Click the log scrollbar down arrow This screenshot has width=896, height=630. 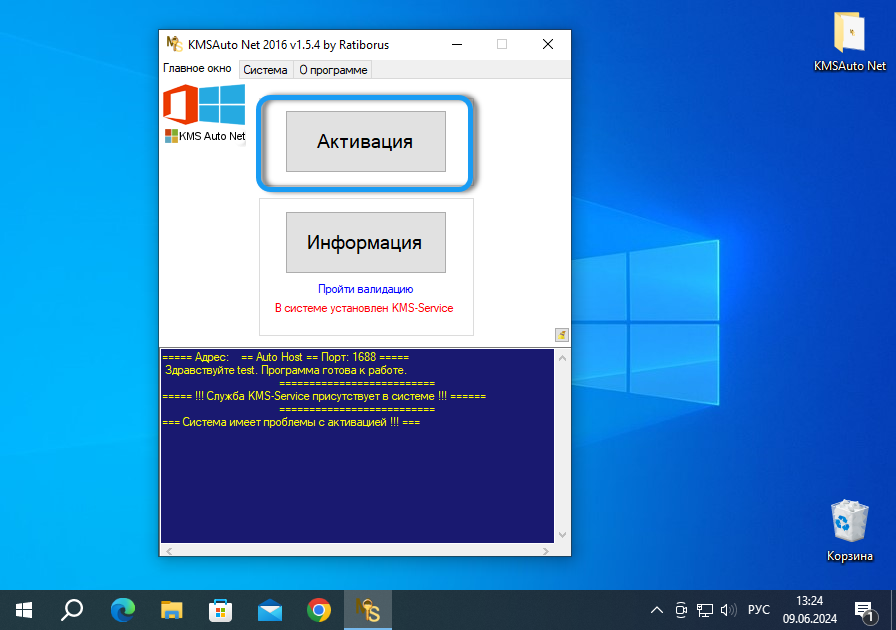pyautogui.click(x=562, y=535)
